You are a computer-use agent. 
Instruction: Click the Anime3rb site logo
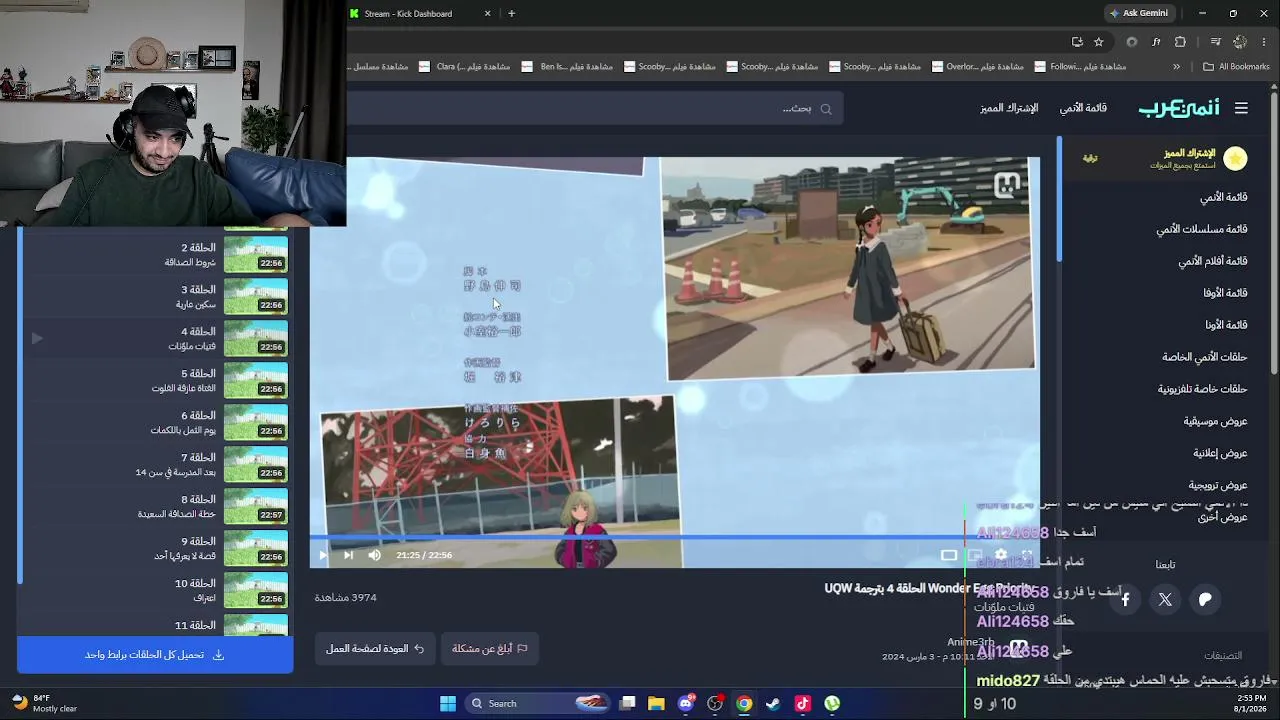coord(1179,108)
